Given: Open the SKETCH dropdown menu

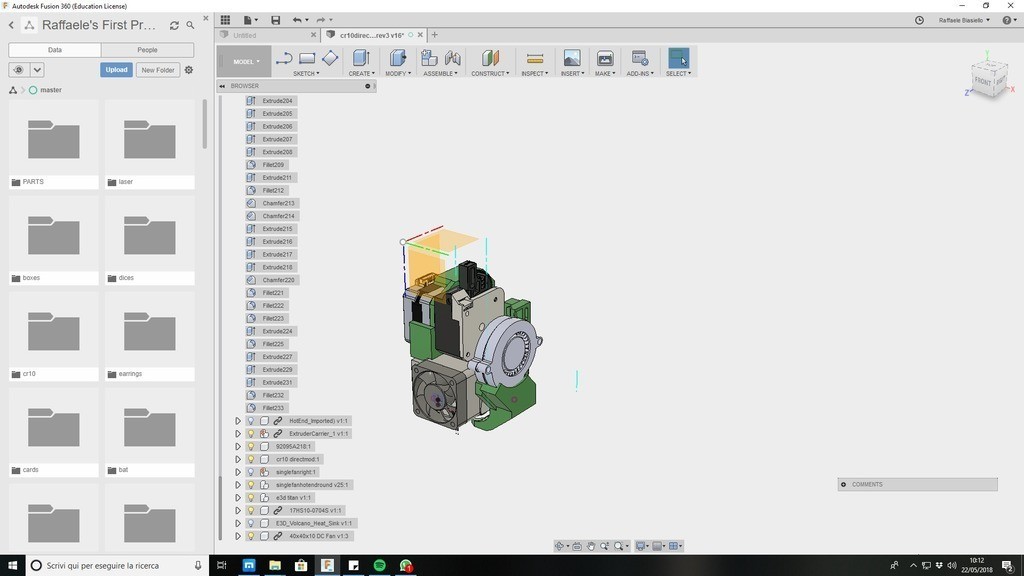Looking at the screenshot, I should (306, 74).
